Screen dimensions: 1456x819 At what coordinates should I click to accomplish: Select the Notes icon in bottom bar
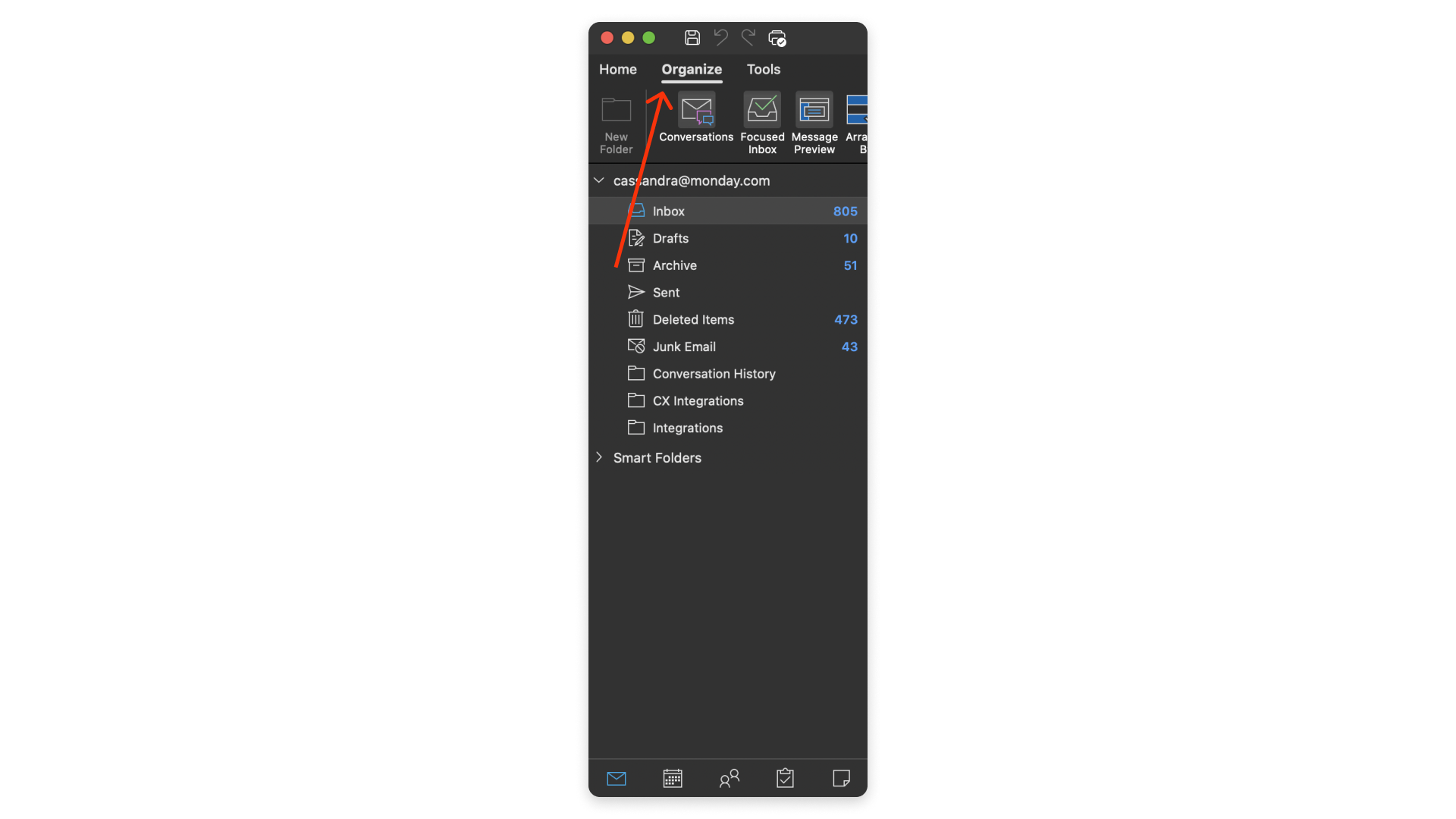coord(840,779)
